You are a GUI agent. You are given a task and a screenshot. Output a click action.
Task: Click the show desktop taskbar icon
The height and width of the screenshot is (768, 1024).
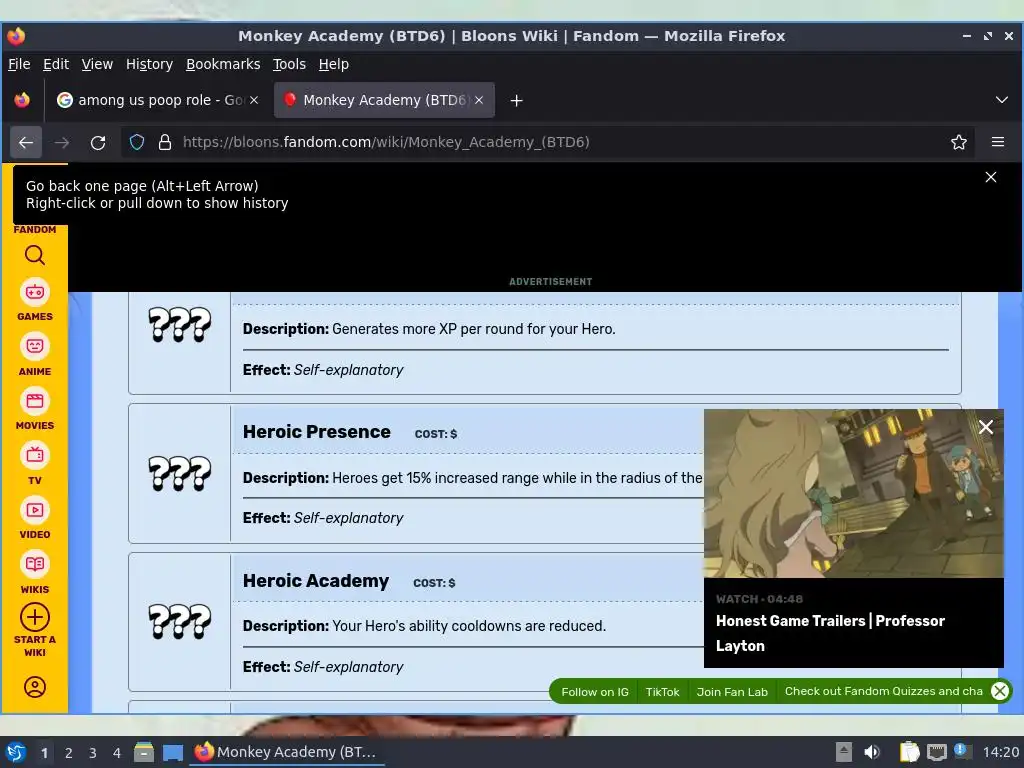click(x=173, y=752)
